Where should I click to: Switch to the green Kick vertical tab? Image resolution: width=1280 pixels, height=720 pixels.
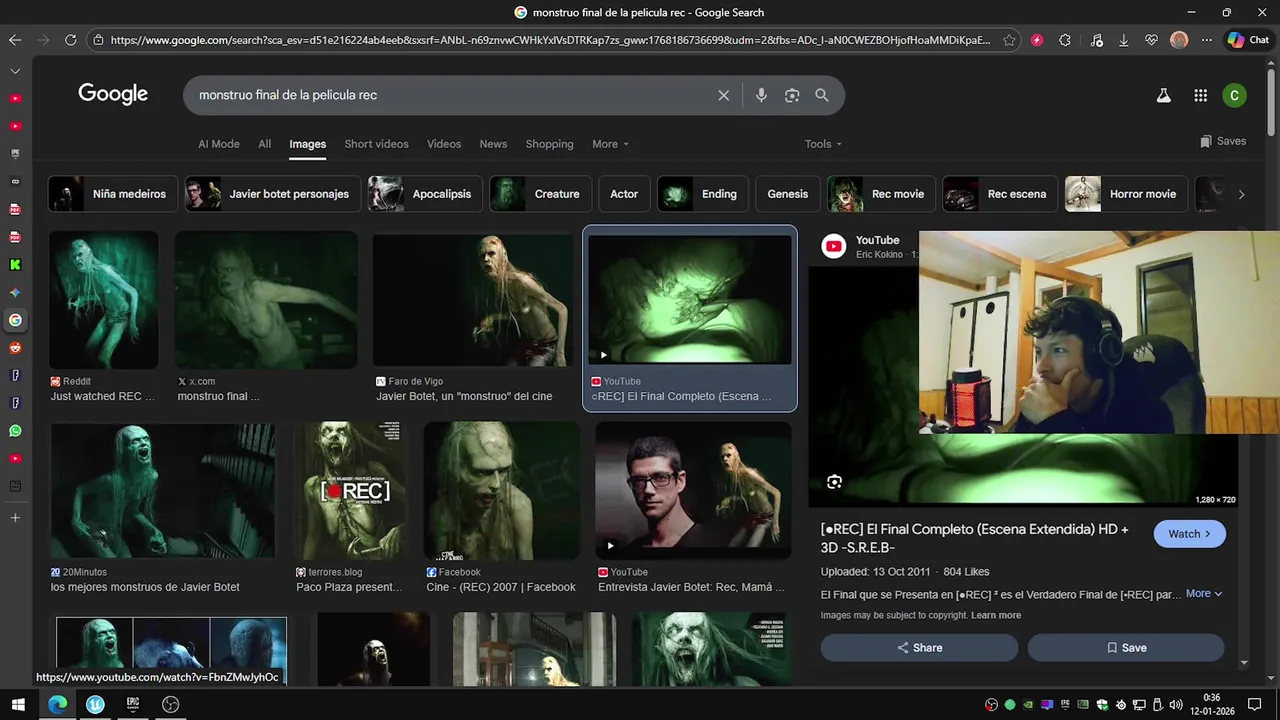[x=15, y=265]
